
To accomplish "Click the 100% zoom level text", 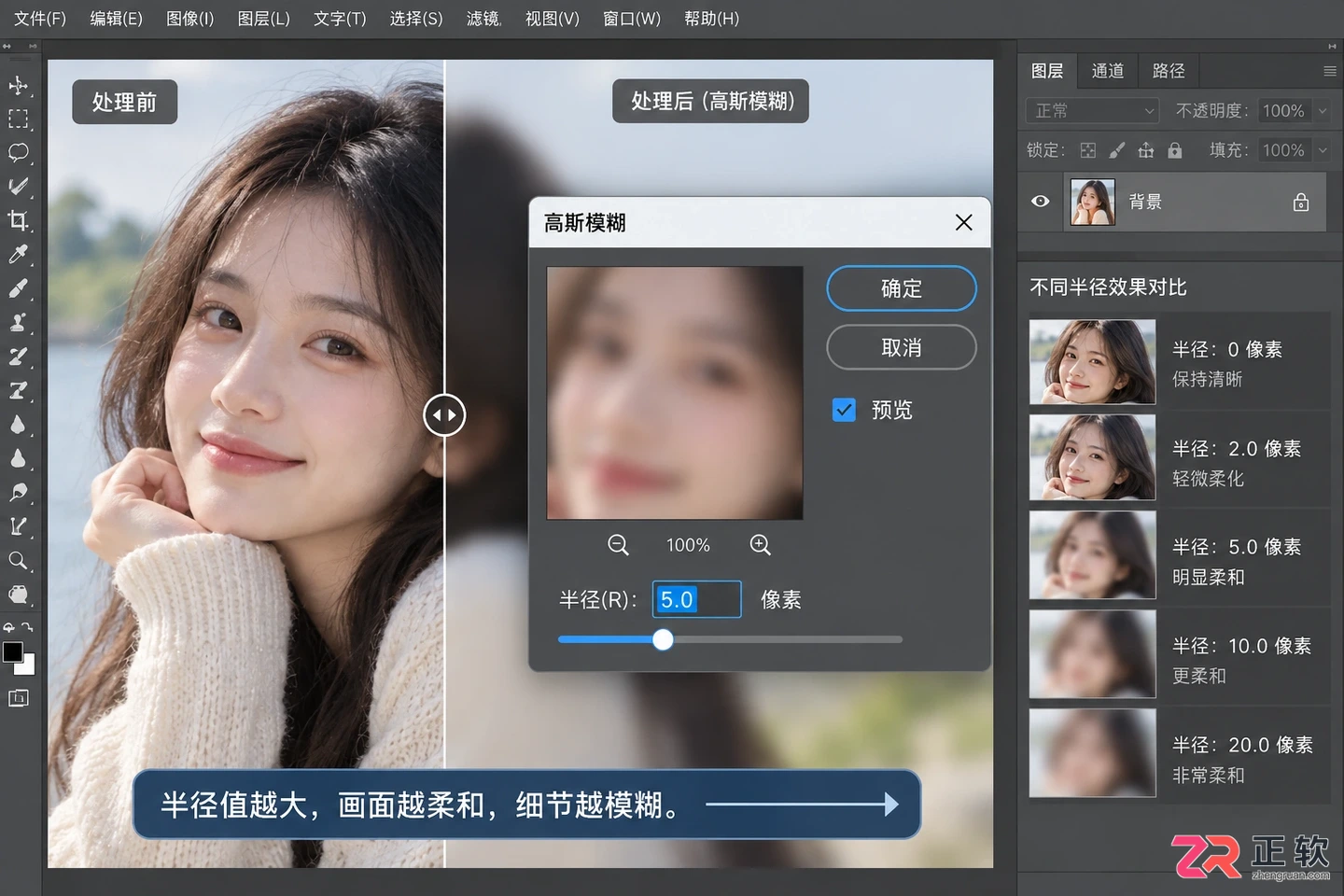I will click(688, 545).
